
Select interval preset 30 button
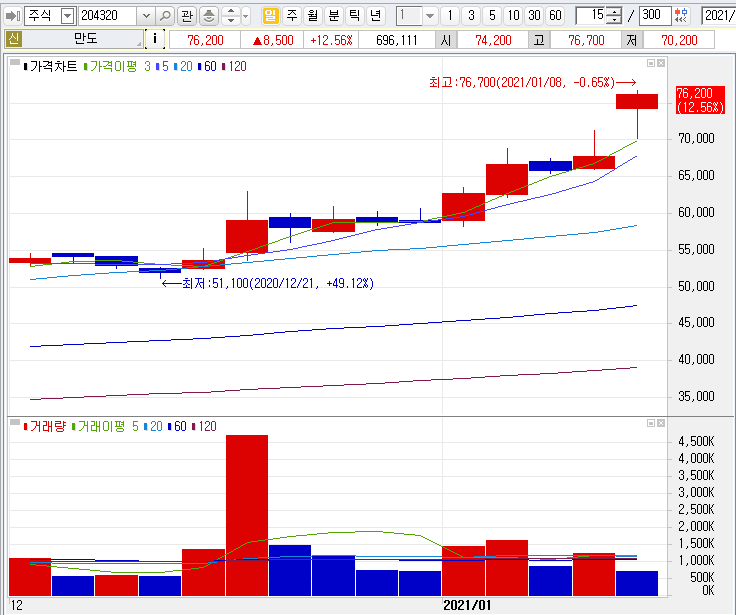coord(534,16)
